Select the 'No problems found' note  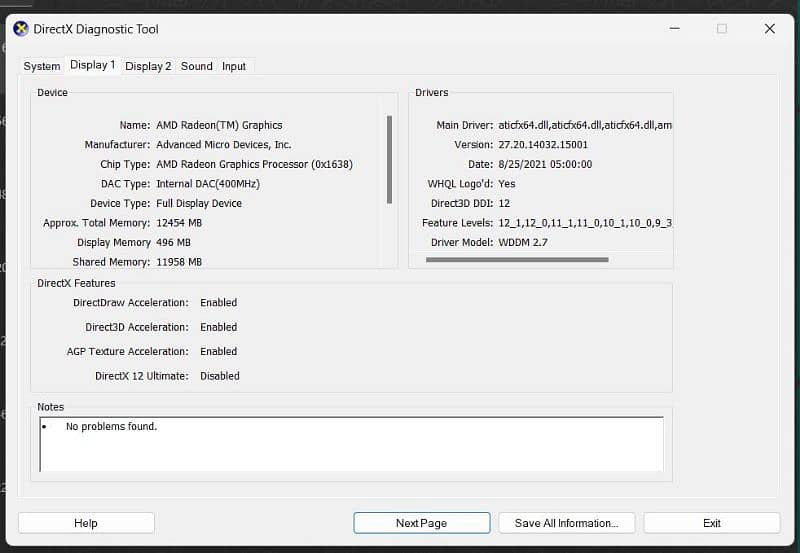(x=111, y=427)
